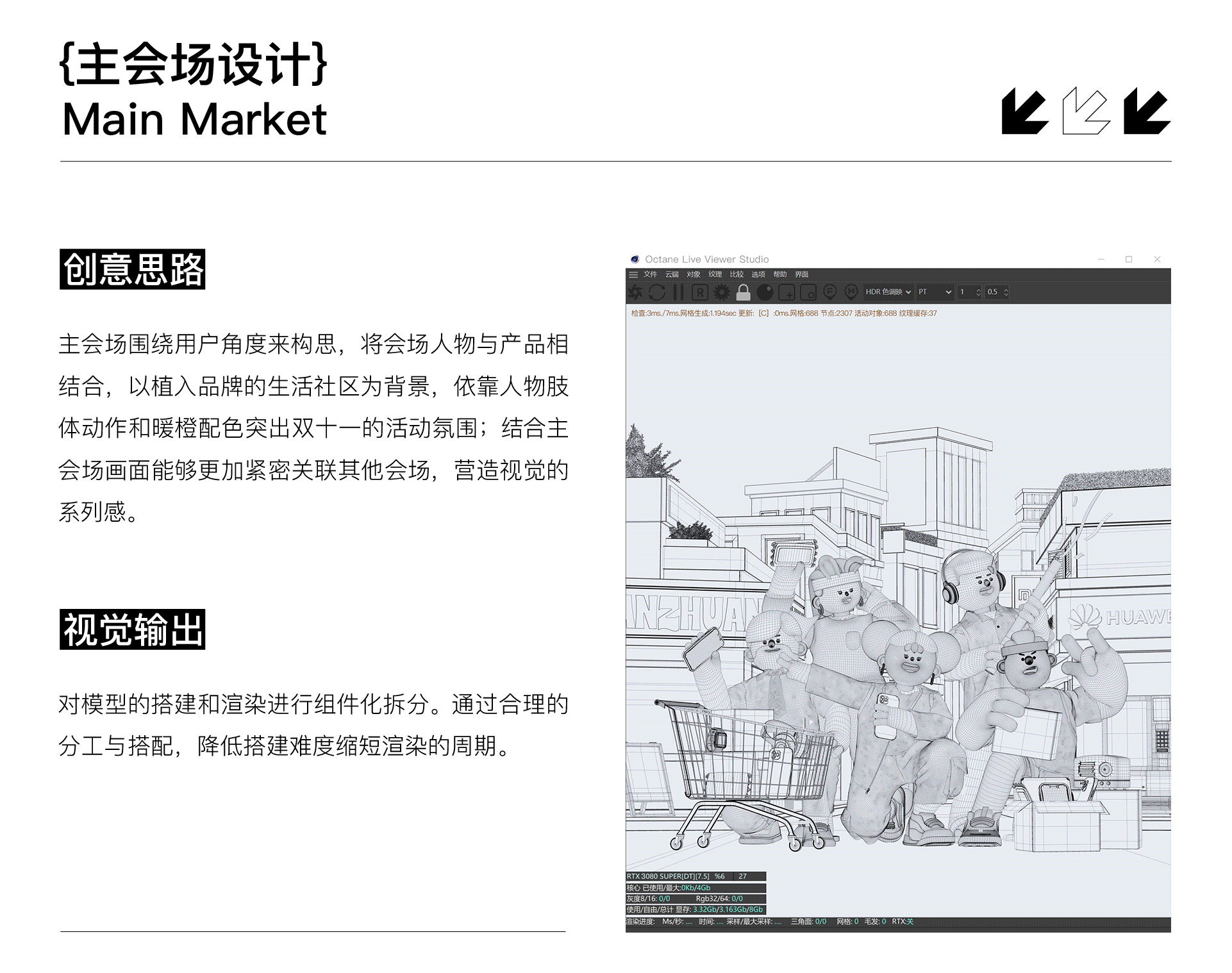Click the 界面 menu item
Screen dimensions: 1232x973
(801, 274)
